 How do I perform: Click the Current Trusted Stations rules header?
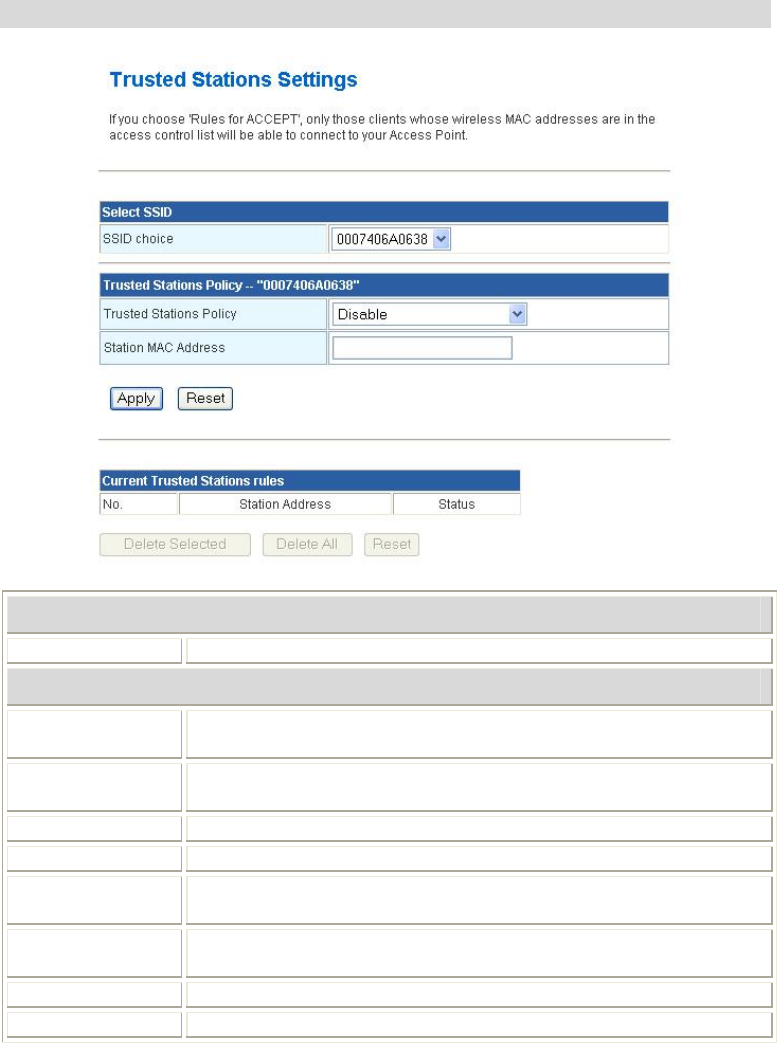309,481
